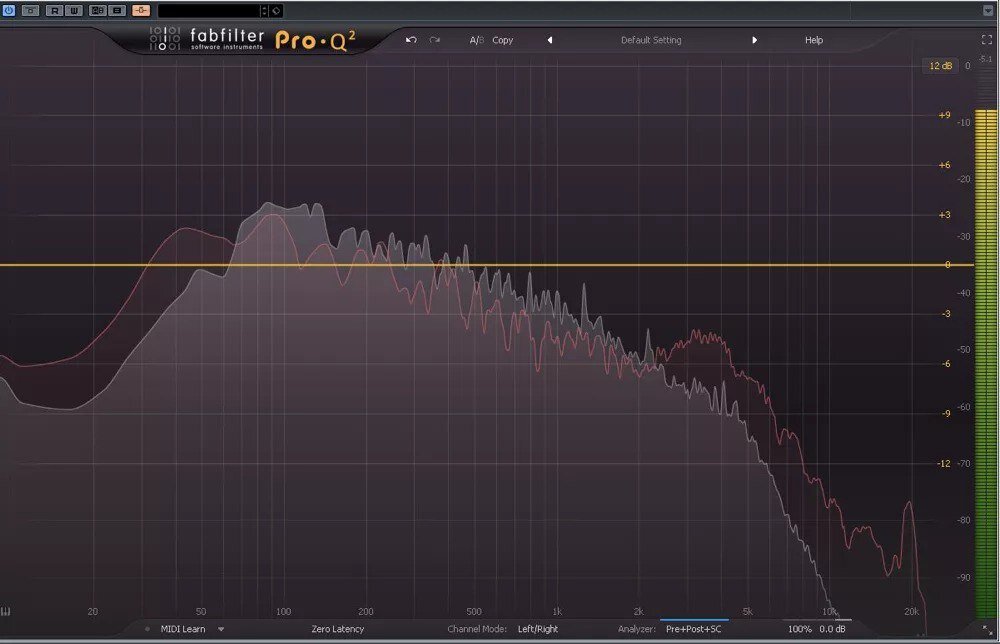Open the host preset management icon
Viewport: 1000px width, 644px height.
point(276,11)
